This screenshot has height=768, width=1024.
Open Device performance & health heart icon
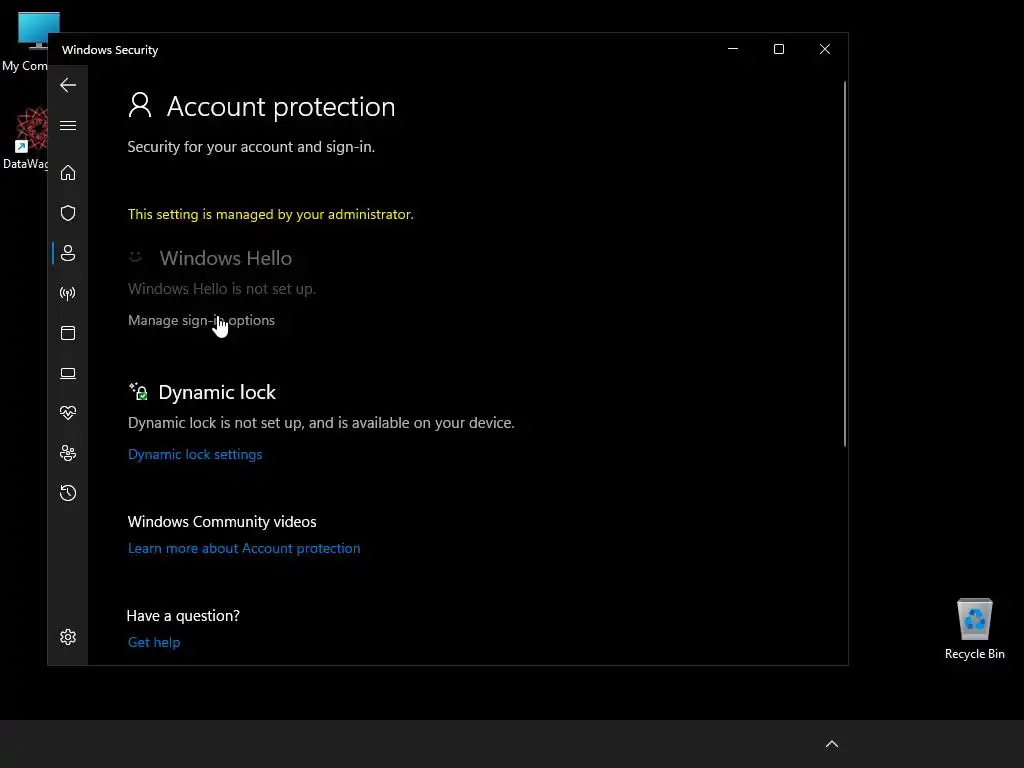tap(68, 413)
